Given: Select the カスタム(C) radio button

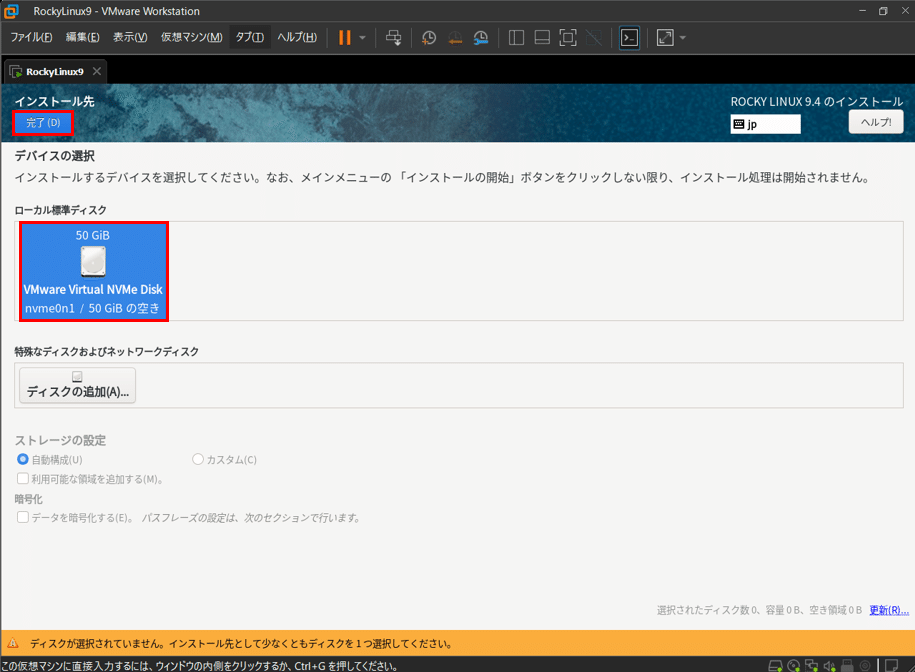Looking at the screenshot, I should (x=198, y=460).
